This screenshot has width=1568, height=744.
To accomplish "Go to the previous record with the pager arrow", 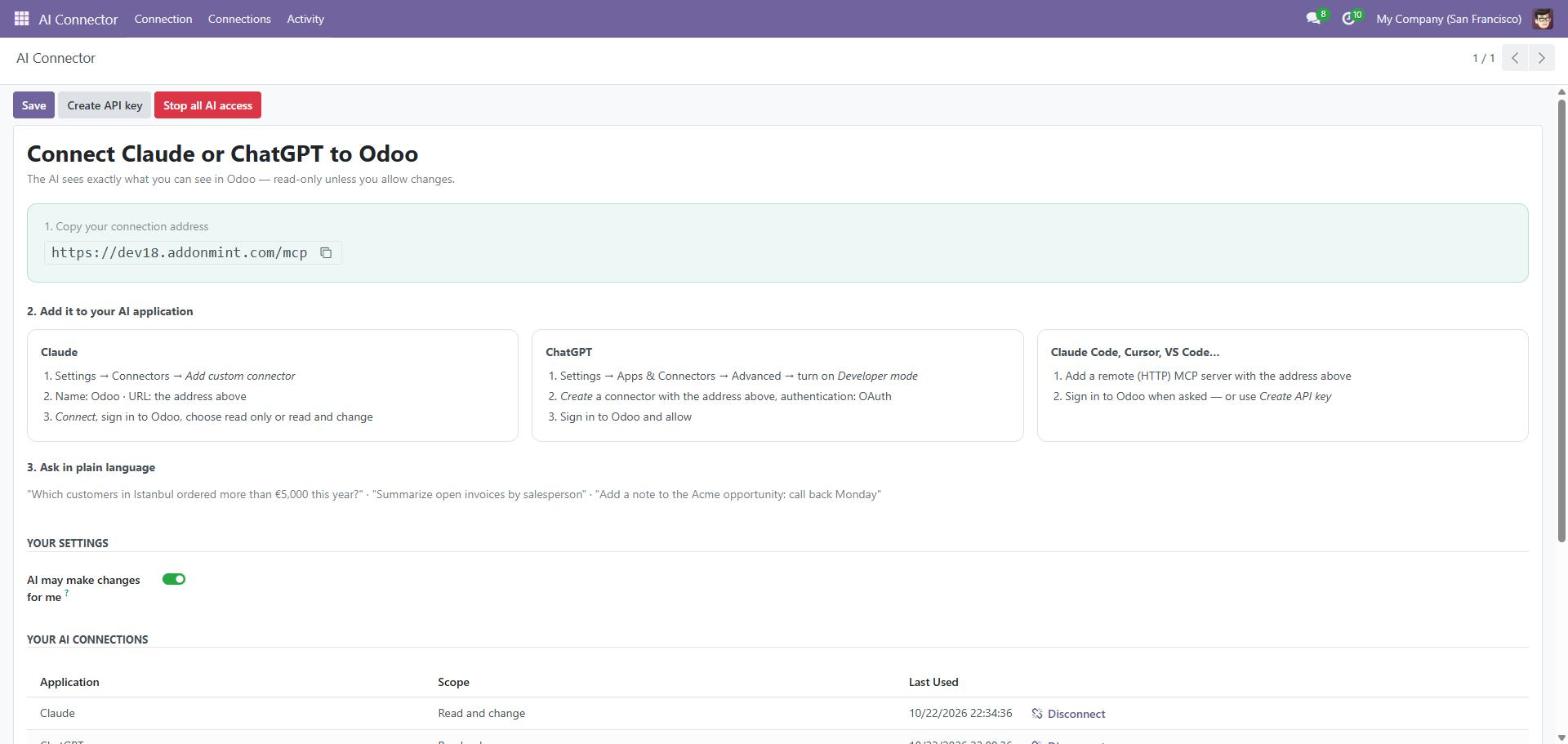I will (x=1515, y=58).
